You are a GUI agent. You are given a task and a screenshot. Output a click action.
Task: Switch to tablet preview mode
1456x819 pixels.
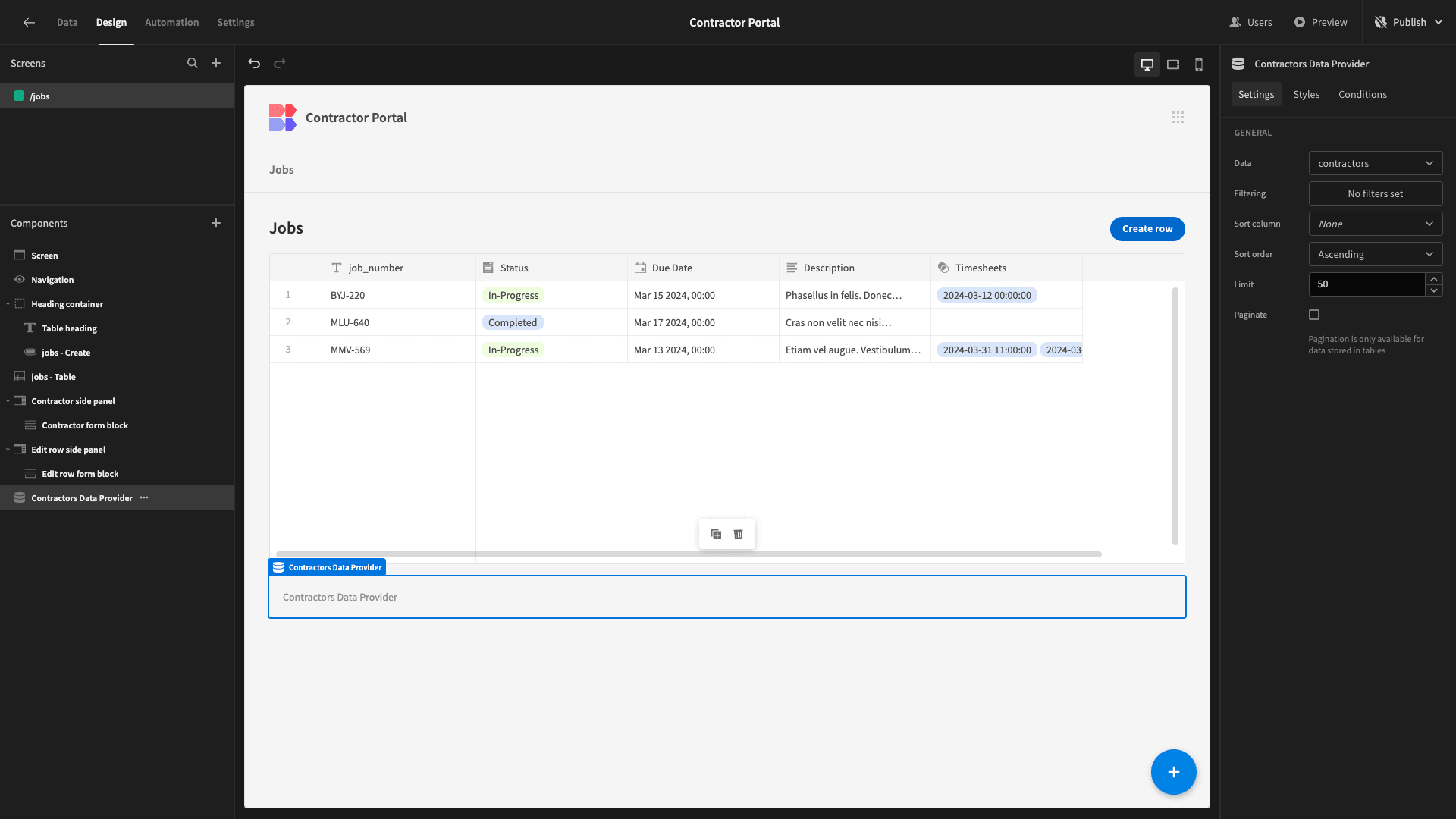click(x=1173, y=64)
